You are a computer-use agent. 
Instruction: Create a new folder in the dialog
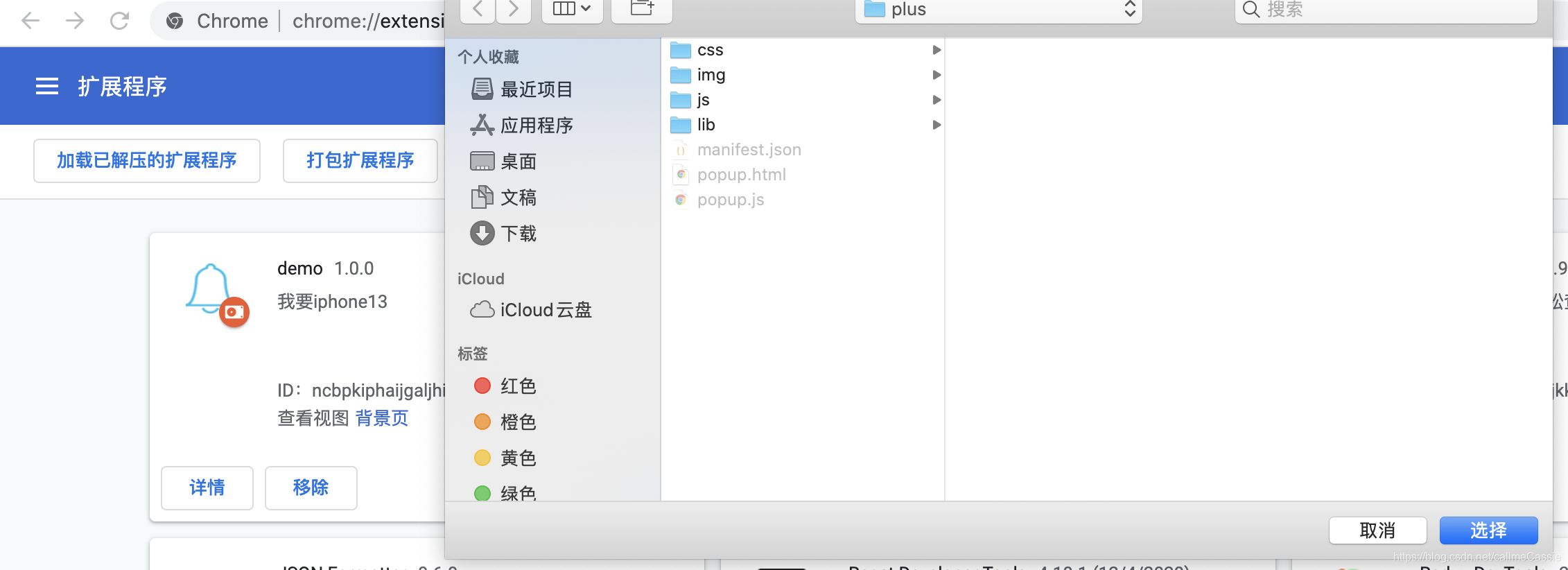click(x=642, y=9)
